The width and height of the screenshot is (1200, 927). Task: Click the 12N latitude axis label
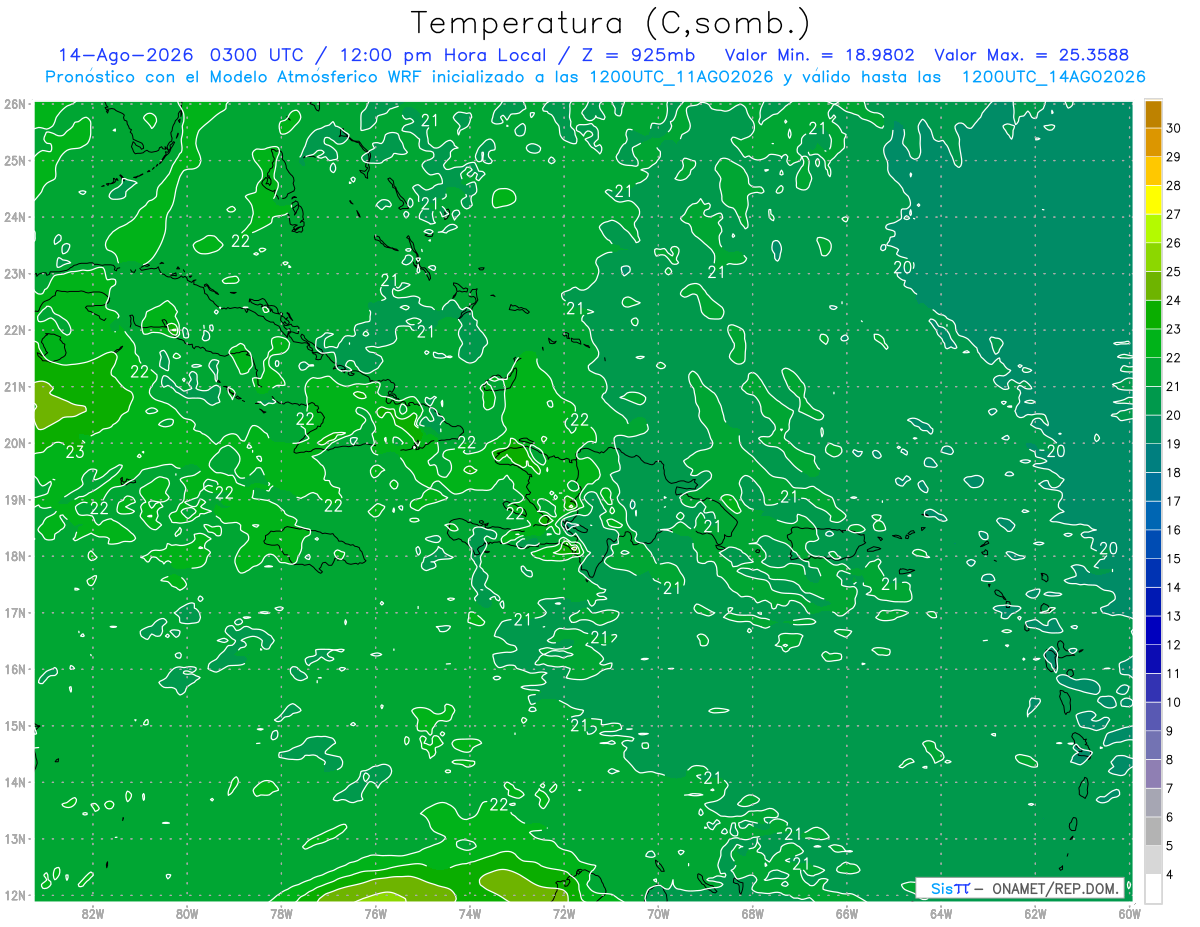(x=15, y=895)
